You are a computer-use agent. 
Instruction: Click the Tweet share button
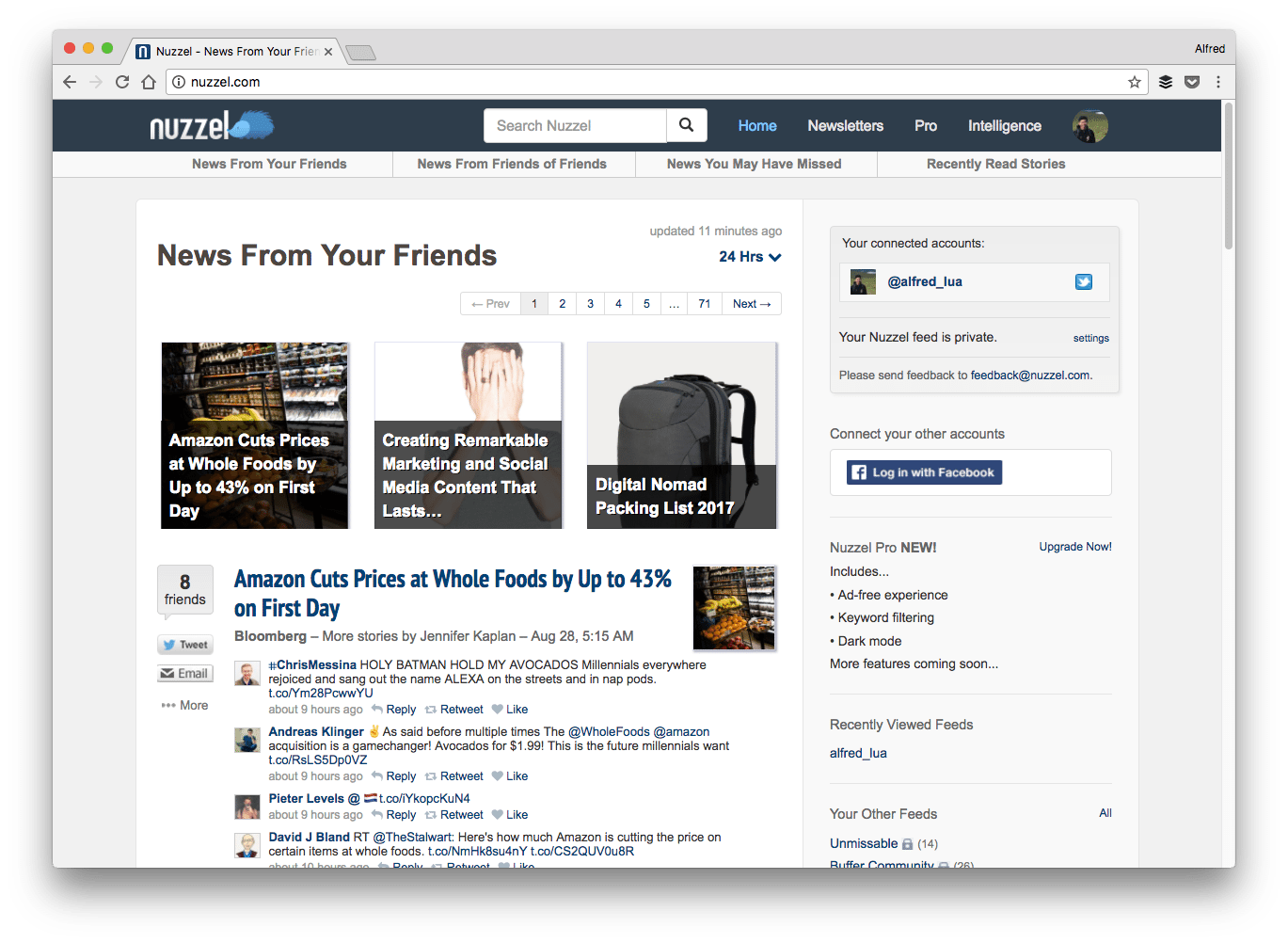[x=185, y=645]
